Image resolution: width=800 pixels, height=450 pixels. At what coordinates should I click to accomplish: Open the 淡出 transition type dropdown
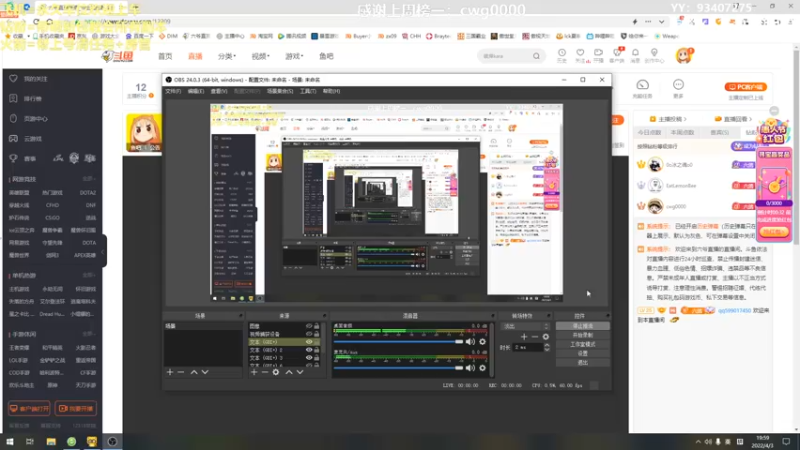tap(526, 327)
